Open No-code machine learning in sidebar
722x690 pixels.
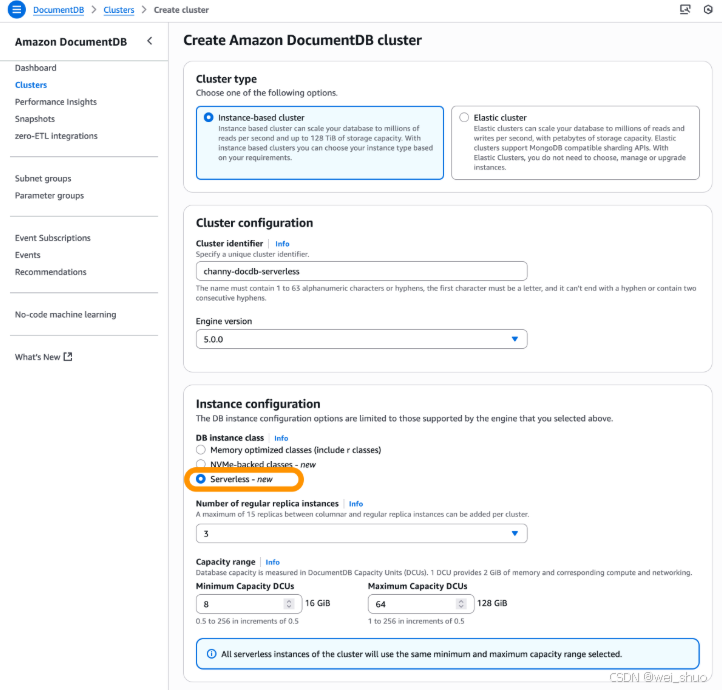65,314
